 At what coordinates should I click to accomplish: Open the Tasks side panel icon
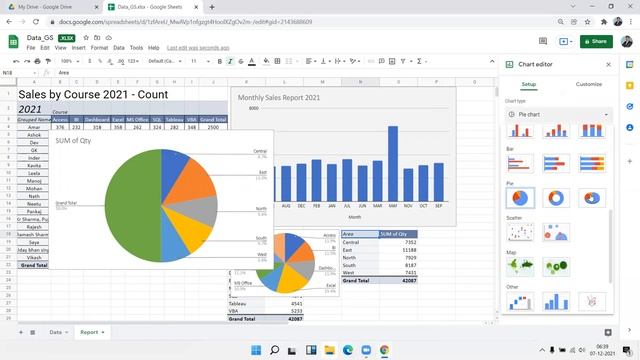[630, 107]
